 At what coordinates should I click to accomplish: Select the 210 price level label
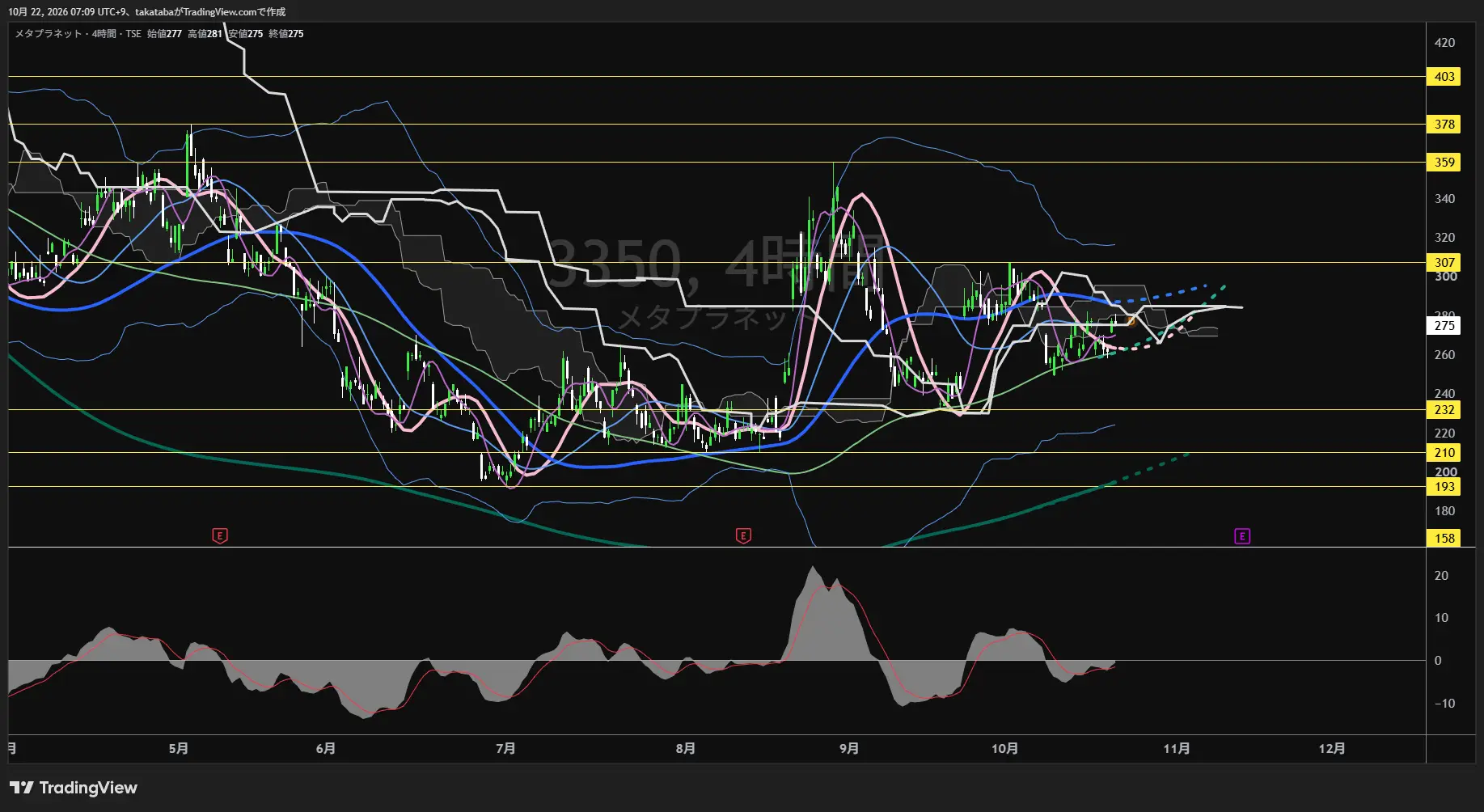tap(1444, 453)
